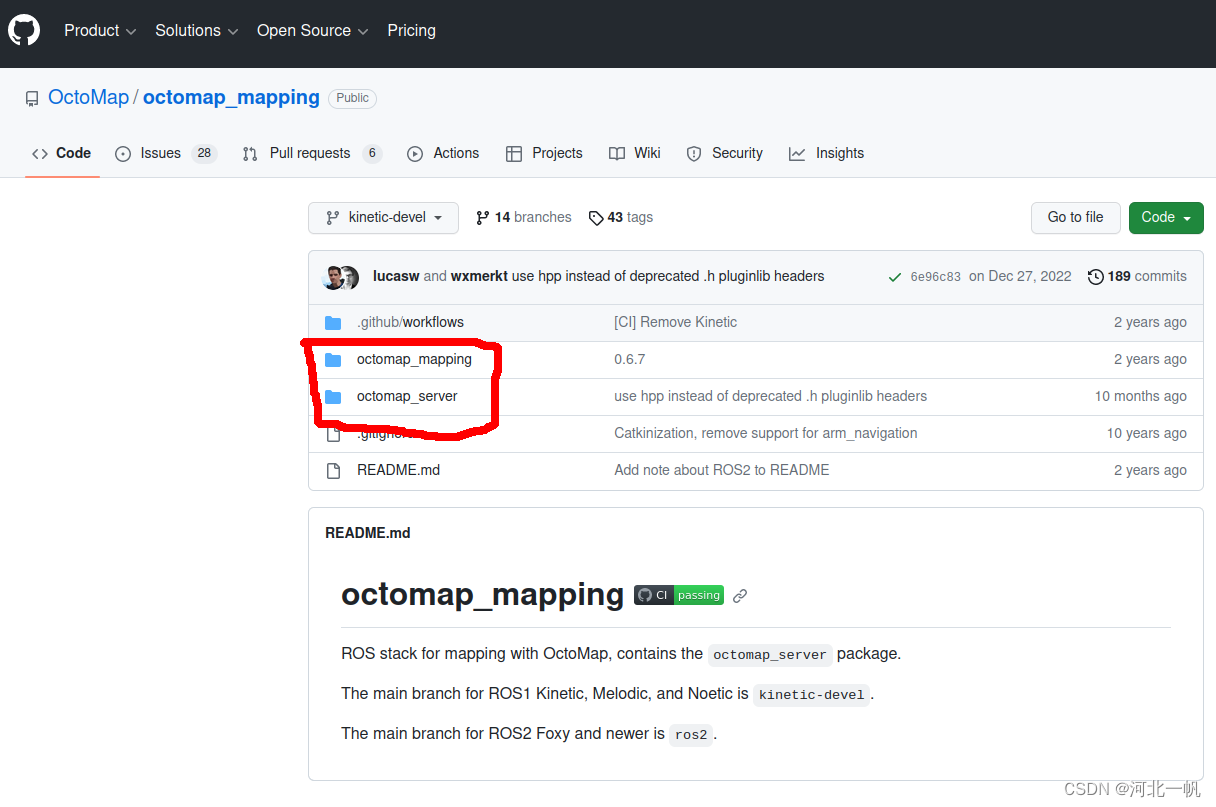This screenshot has width=1216, height=807.
Task: Click the lucasw commit author avatar
Action: coord(333,277)
